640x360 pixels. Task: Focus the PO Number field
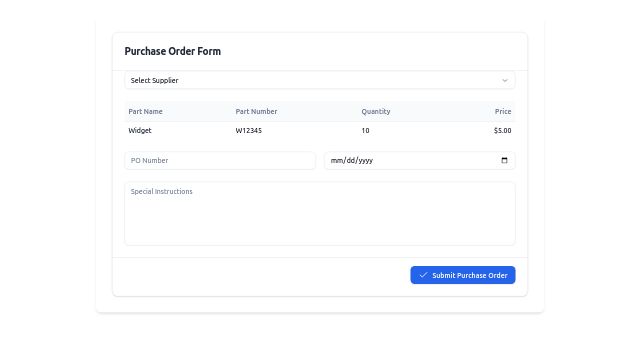pyautogui.click(x=220, y=160)
